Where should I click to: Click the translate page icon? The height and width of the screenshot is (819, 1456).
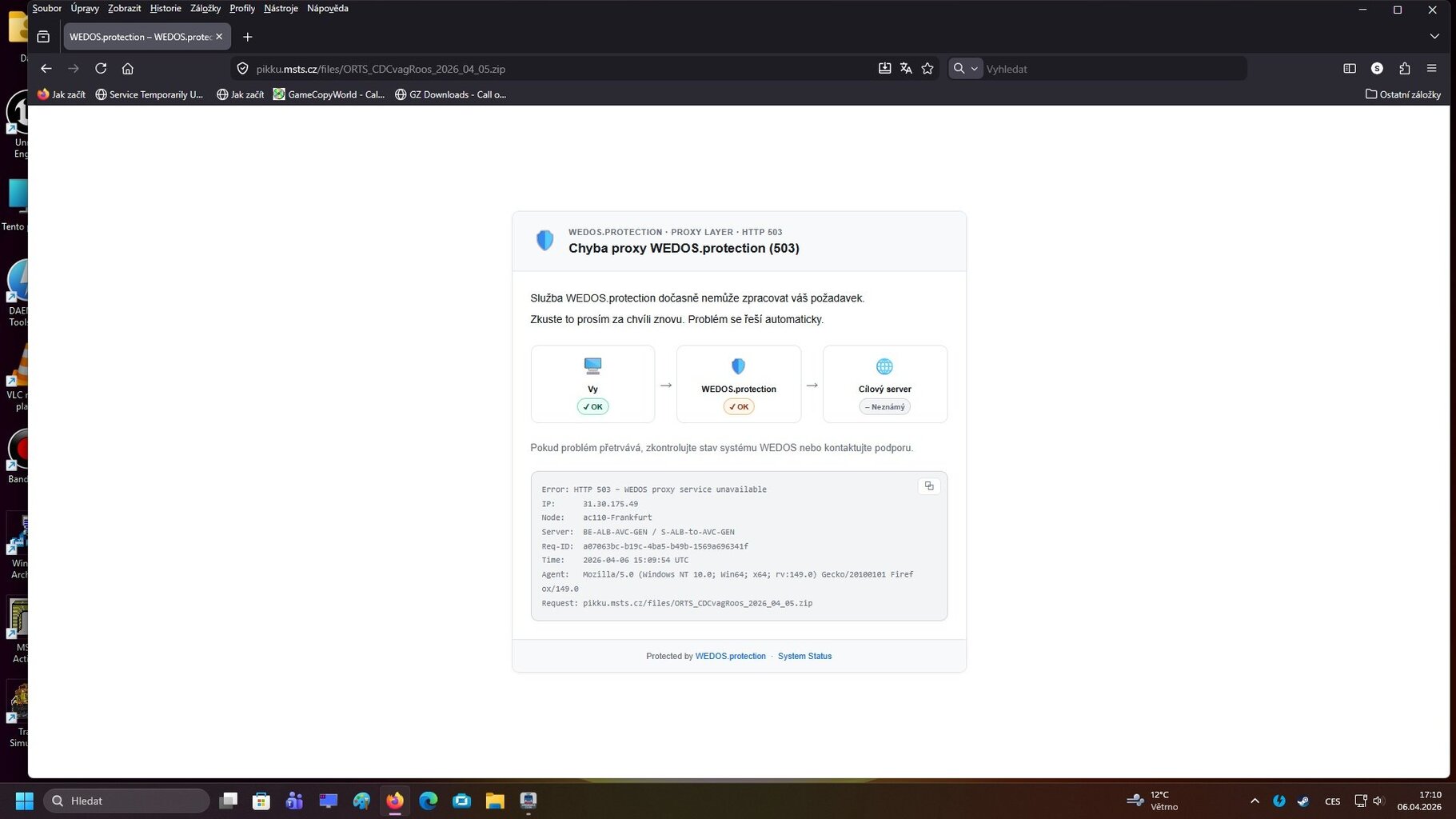click(906, 69)
